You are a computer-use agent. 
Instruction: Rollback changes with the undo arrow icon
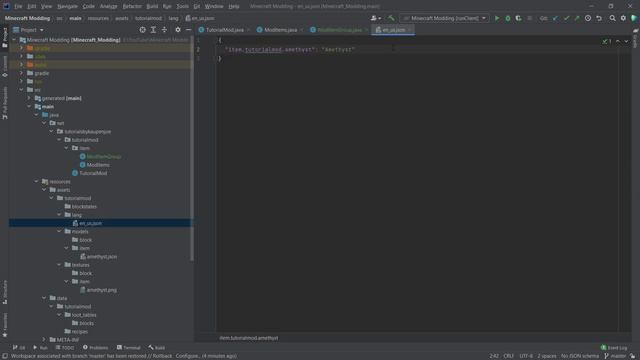pos(599,18)
